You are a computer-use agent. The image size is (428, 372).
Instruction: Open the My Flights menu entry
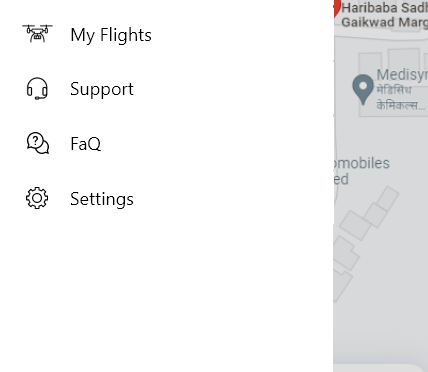[x=111, y=34]
